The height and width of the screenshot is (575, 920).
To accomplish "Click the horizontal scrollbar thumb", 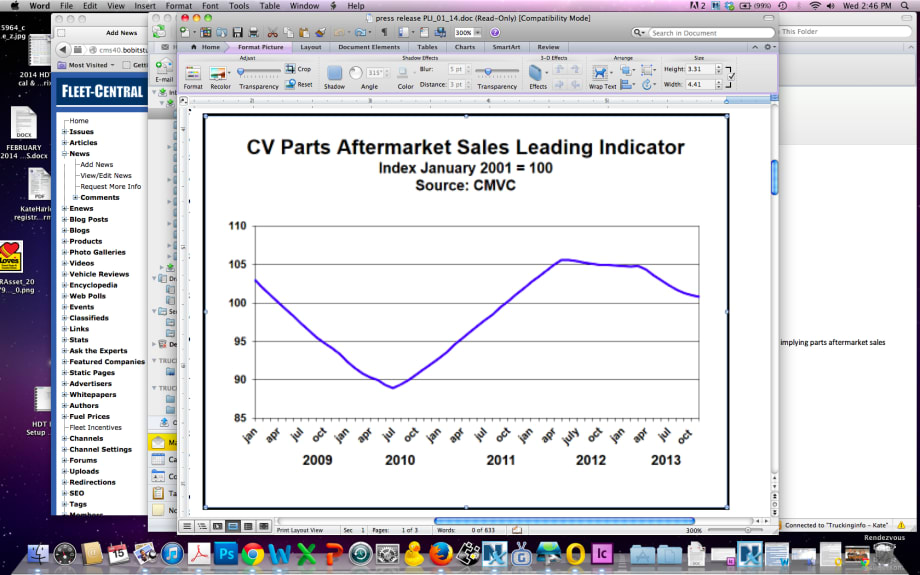I will pyautogui.click(x=564, y=521).
